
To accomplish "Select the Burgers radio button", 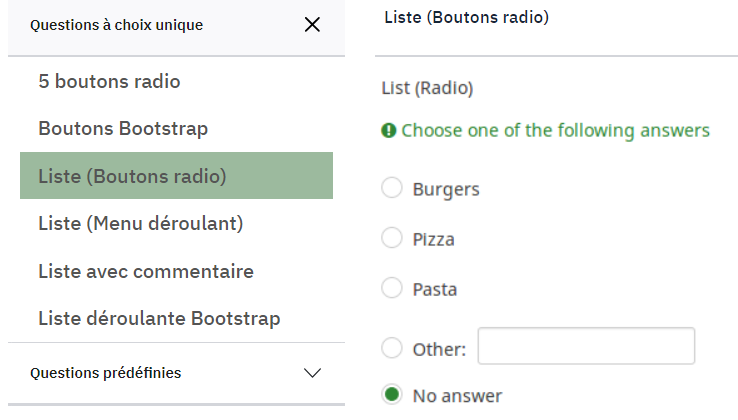I will [392, 188].
